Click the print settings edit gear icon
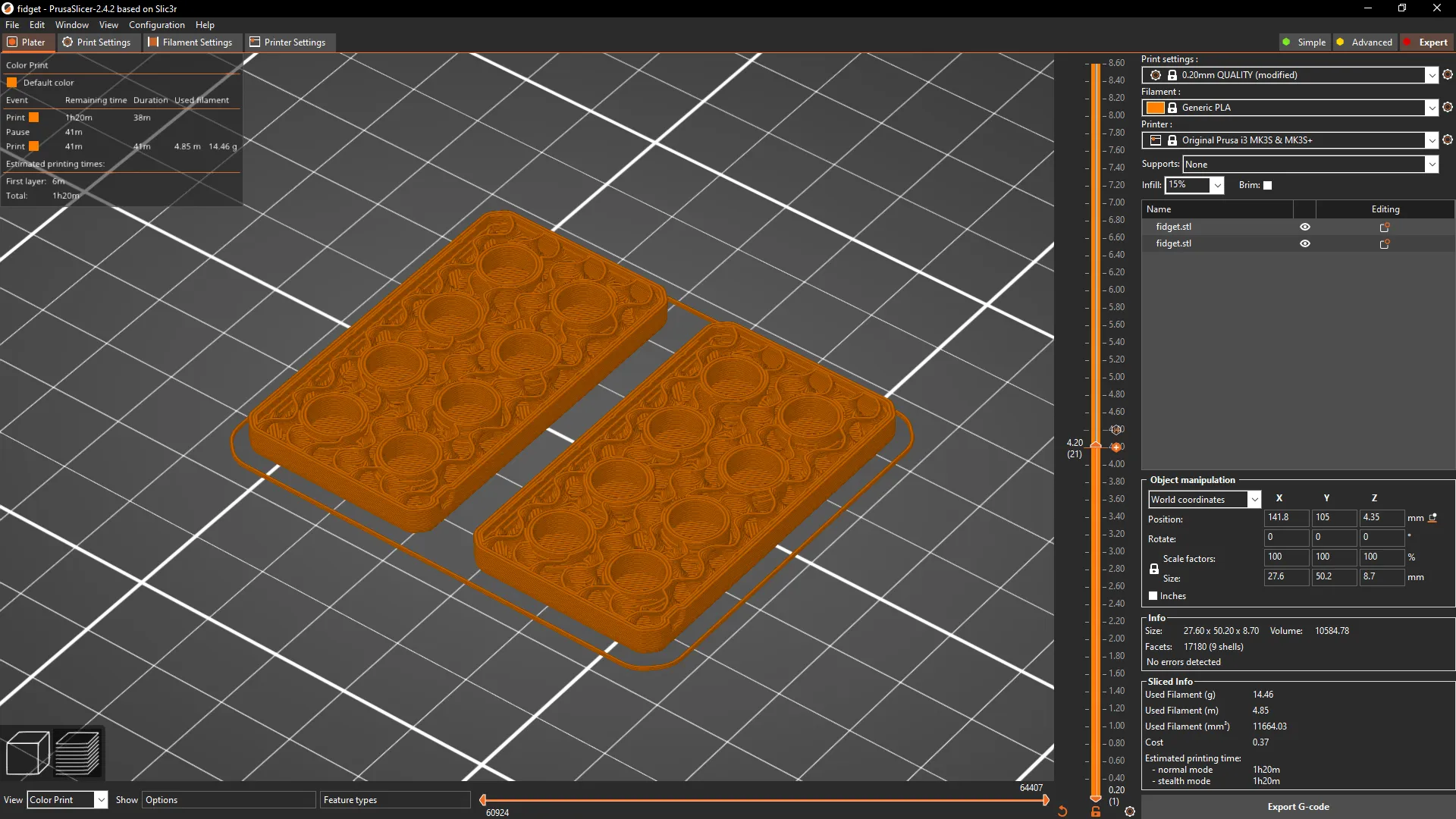 pos(1448,74)
